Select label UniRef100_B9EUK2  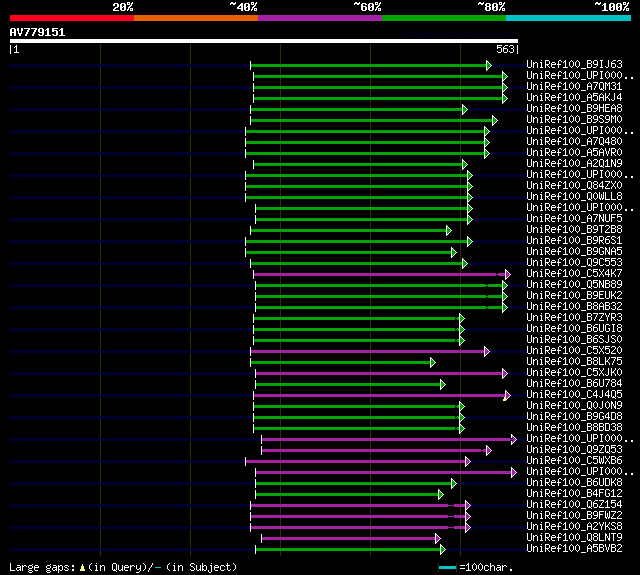point(574,296)
